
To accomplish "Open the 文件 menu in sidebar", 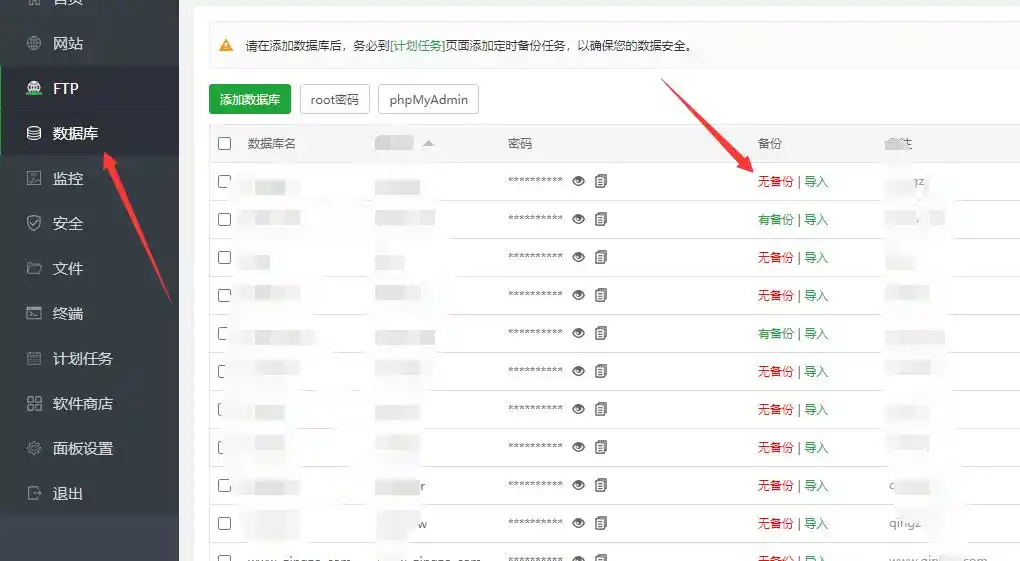I will tap(67, 269).
